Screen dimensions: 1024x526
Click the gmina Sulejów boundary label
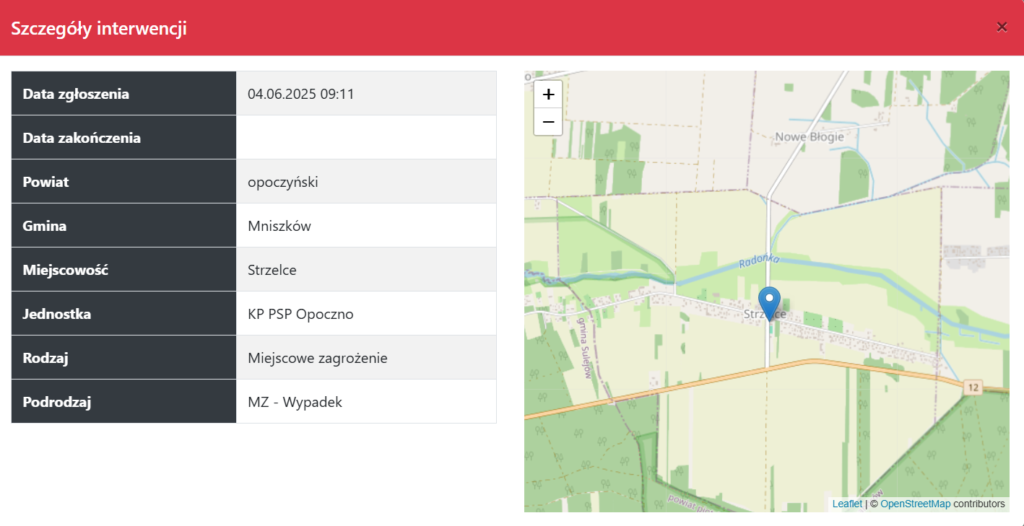coord(585,343)
